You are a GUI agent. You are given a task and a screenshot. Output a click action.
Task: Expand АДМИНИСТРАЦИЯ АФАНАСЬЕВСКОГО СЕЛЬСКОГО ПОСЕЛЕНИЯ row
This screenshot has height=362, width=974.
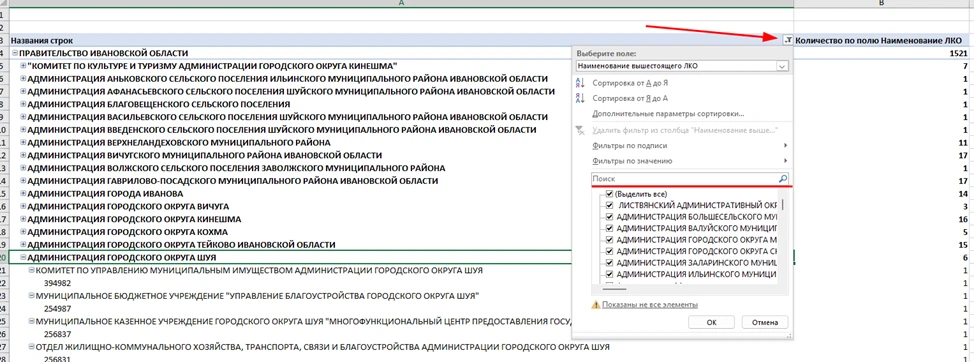pyautogui.click(x=24, y=91)
